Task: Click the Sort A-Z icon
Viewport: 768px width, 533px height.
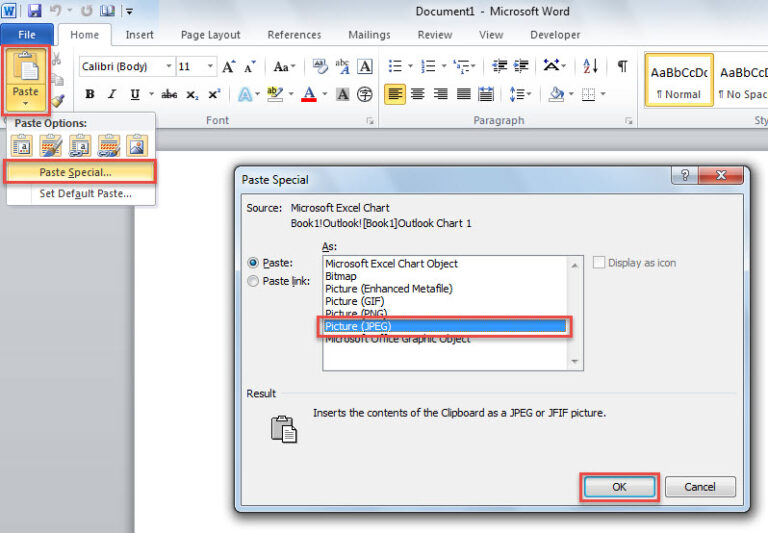Action: pyautogui.click(x=590, y=67)
